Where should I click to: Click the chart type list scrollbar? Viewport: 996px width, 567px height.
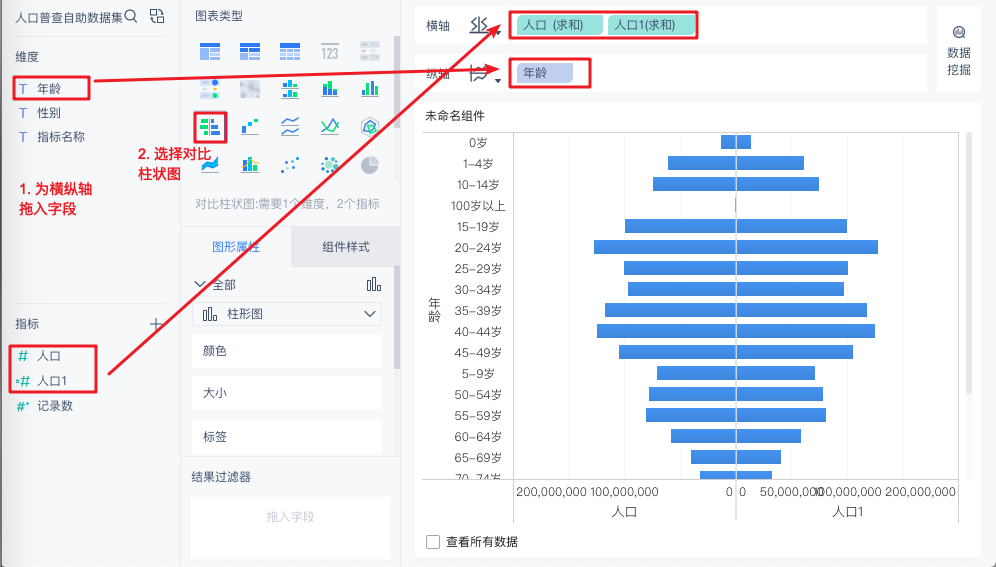tap(397, 83)
